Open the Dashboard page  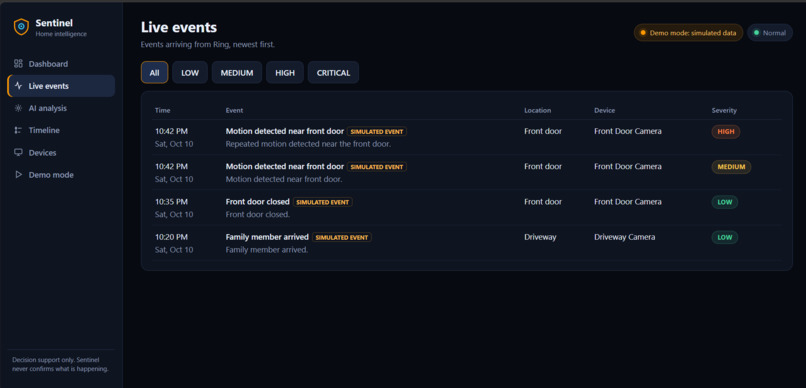(61, 64)
